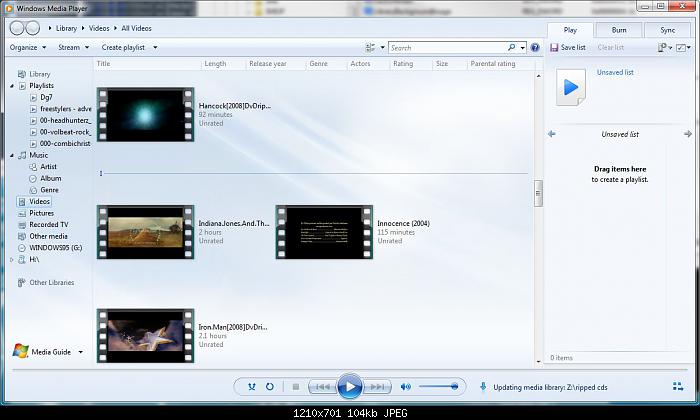Open the Organize dropdown menu
Viewport: 700px width, 420px height.
[x=28, y=47]
